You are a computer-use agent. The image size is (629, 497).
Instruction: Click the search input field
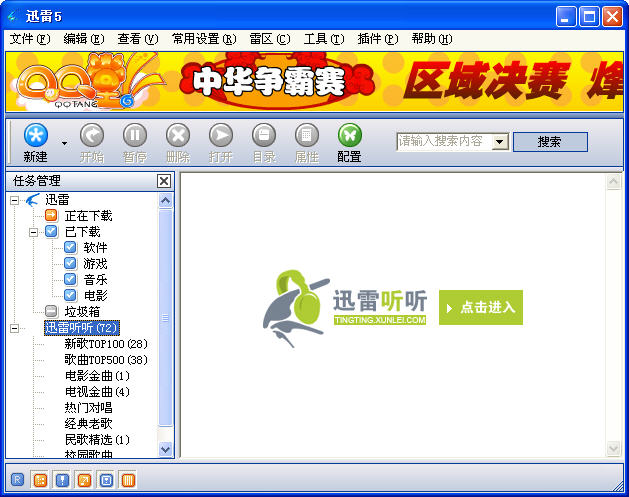tap(444, 142)
